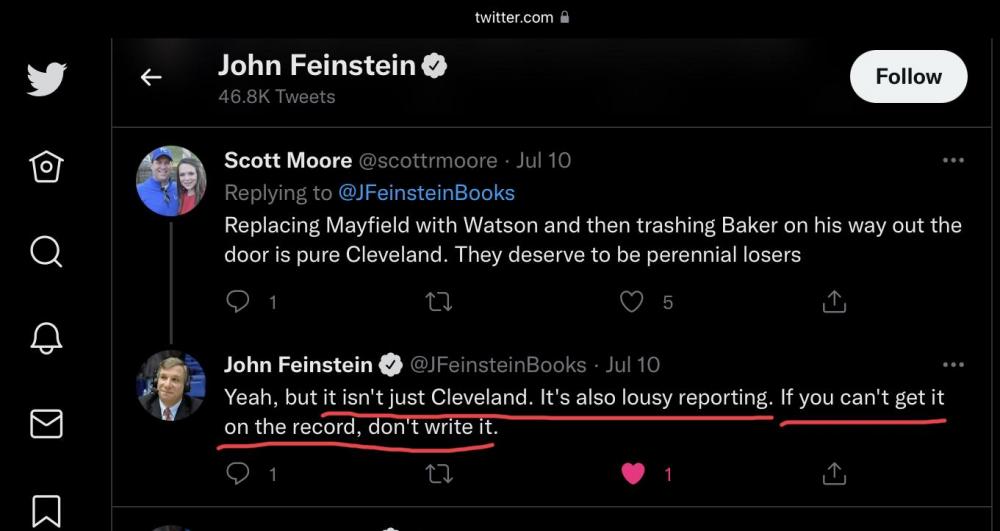Screen dimensions: 1000x531
Task: Open the Home icon in sidebar
Action: [x=46, y=165]
